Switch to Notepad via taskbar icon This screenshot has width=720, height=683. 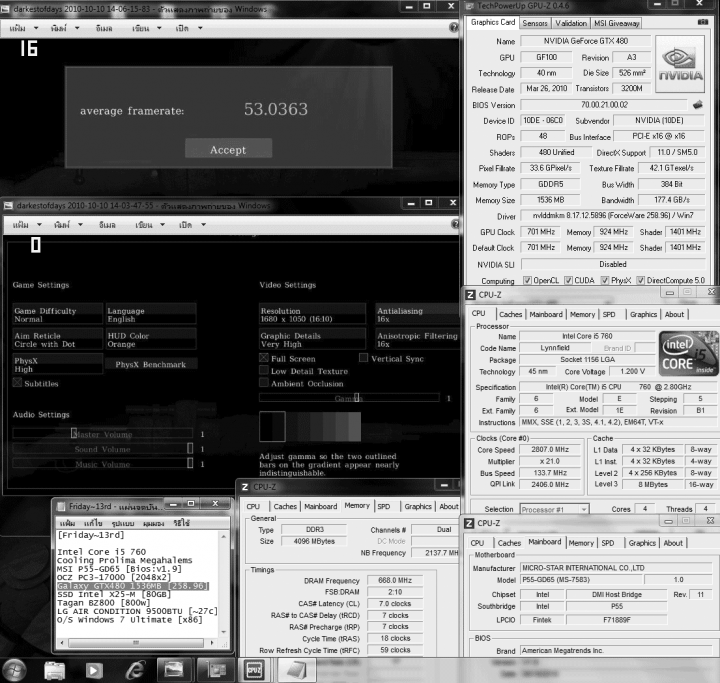(296, 670)
